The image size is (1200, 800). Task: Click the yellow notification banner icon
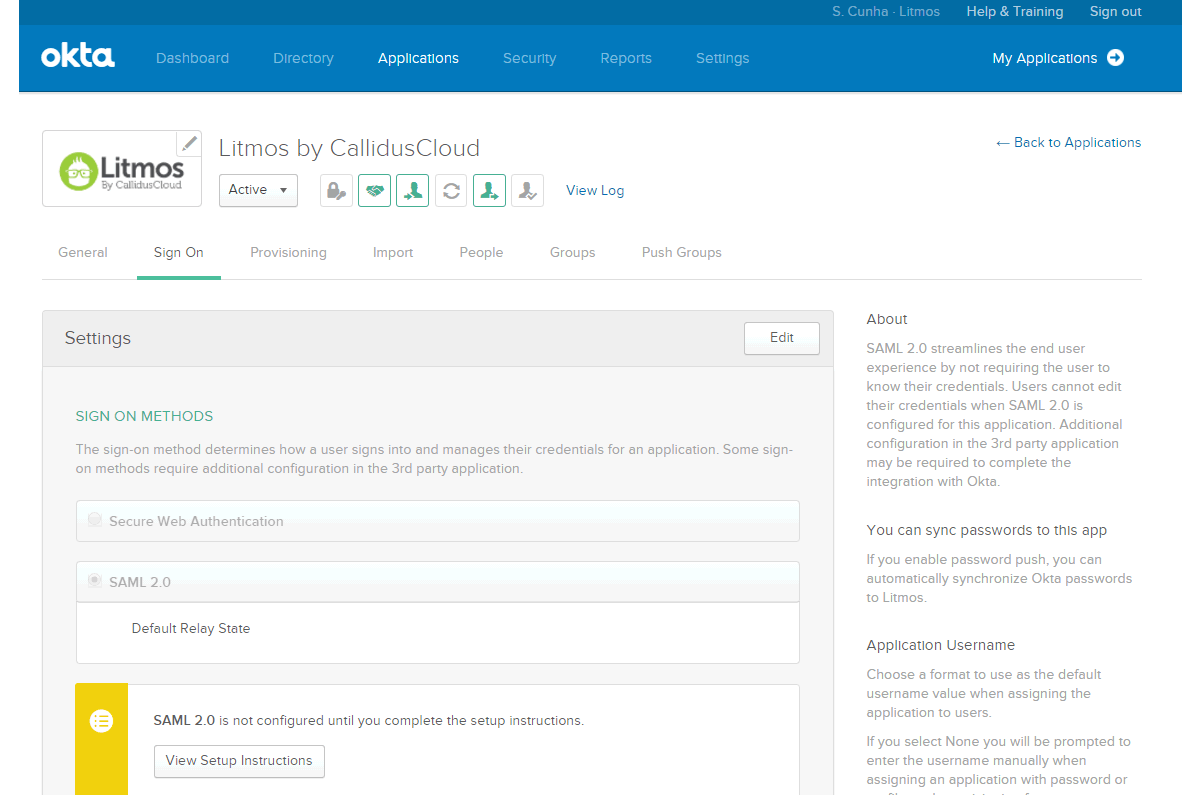[101, 720]
